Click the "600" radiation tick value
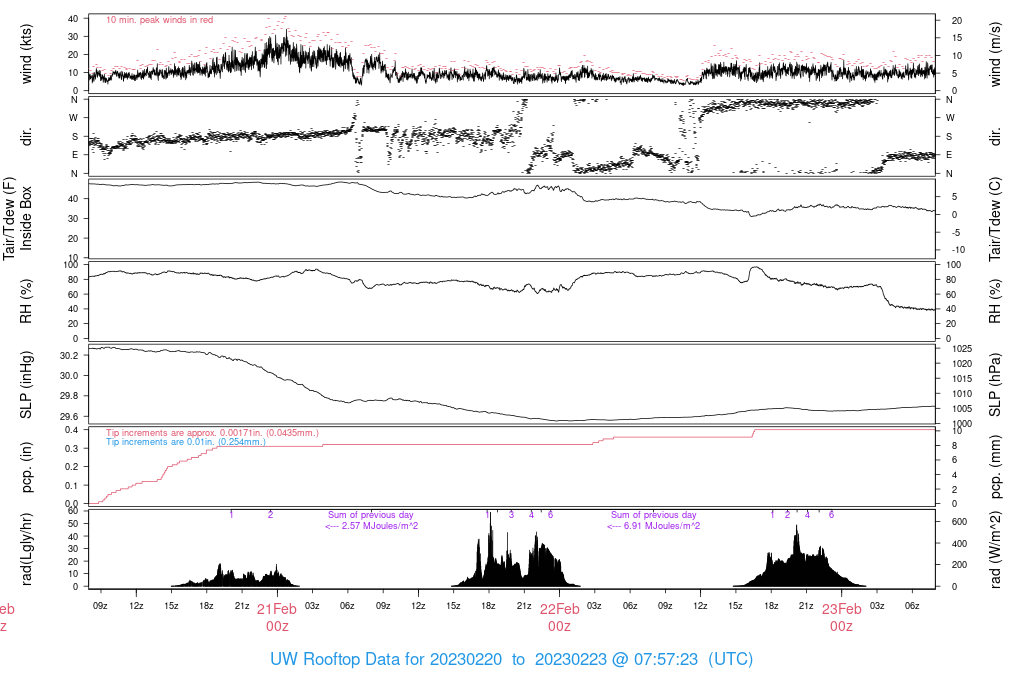This screenshot has width=1024, height=700. click(959, 522)
